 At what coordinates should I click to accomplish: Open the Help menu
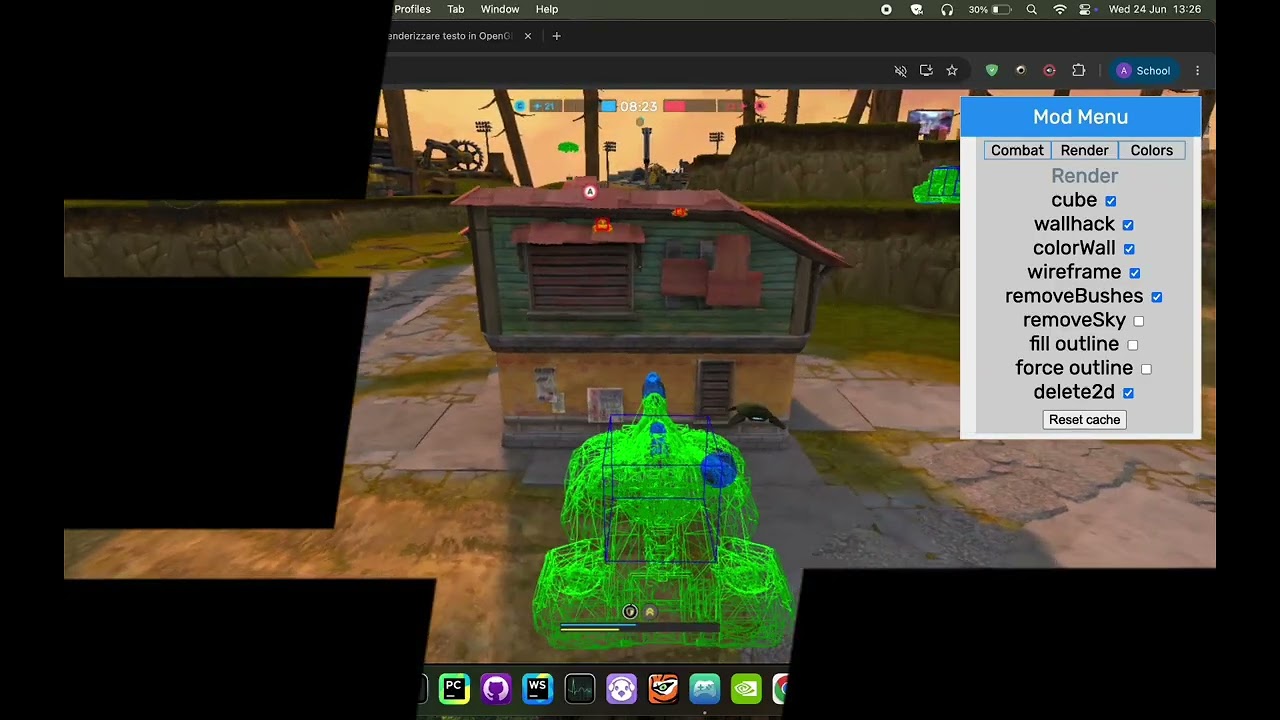point(547,9)
